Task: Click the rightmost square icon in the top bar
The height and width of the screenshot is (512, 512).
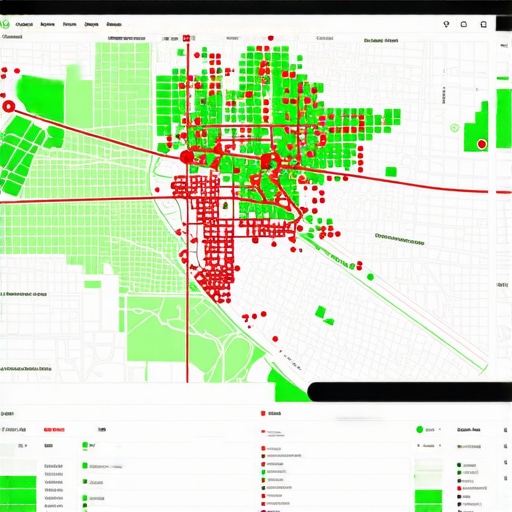Action: (x=483, y=24)
